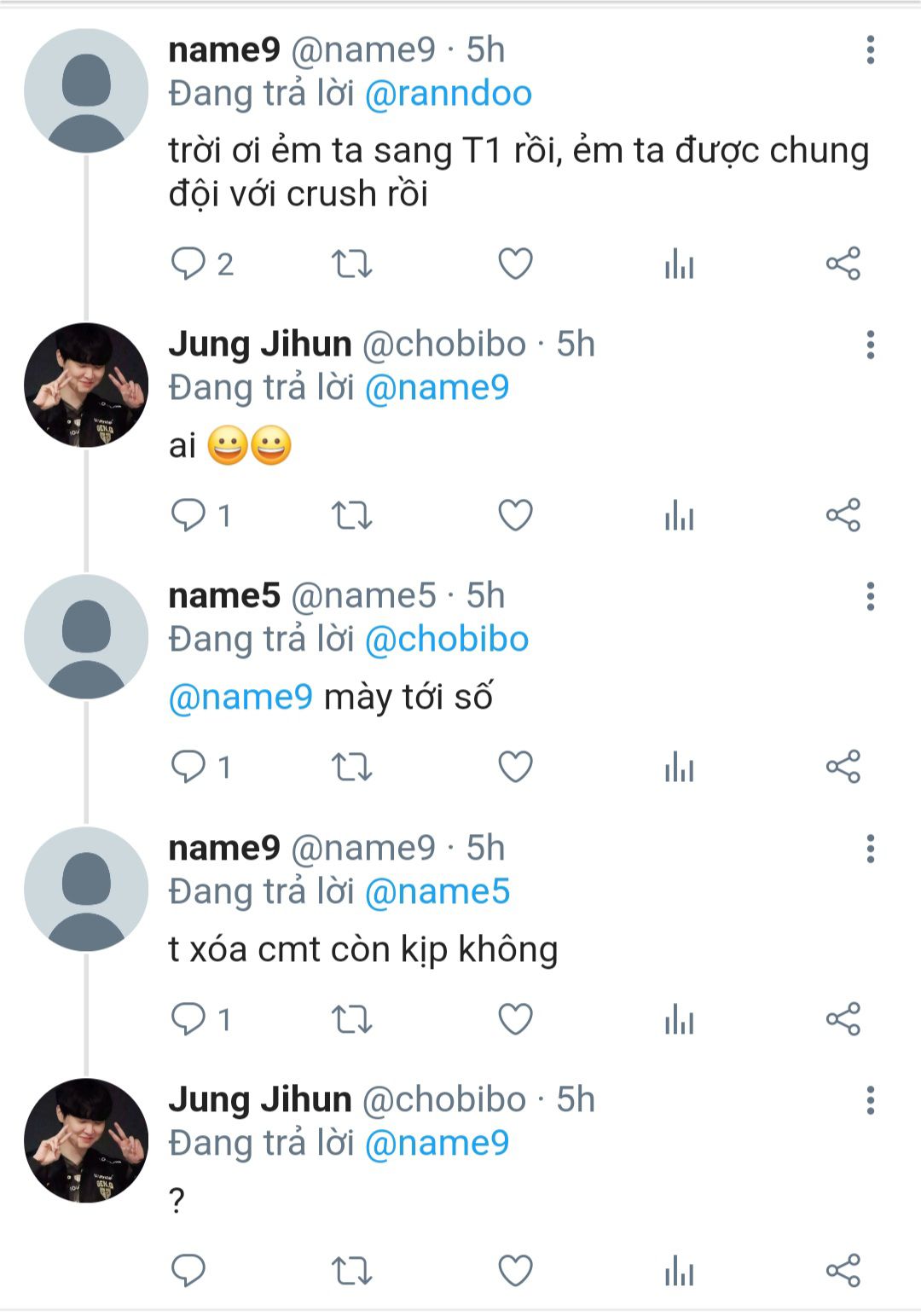Share name5's "mày tới số" tweet
This screenshot has width=921, height=1316.
tap(843, 767)
